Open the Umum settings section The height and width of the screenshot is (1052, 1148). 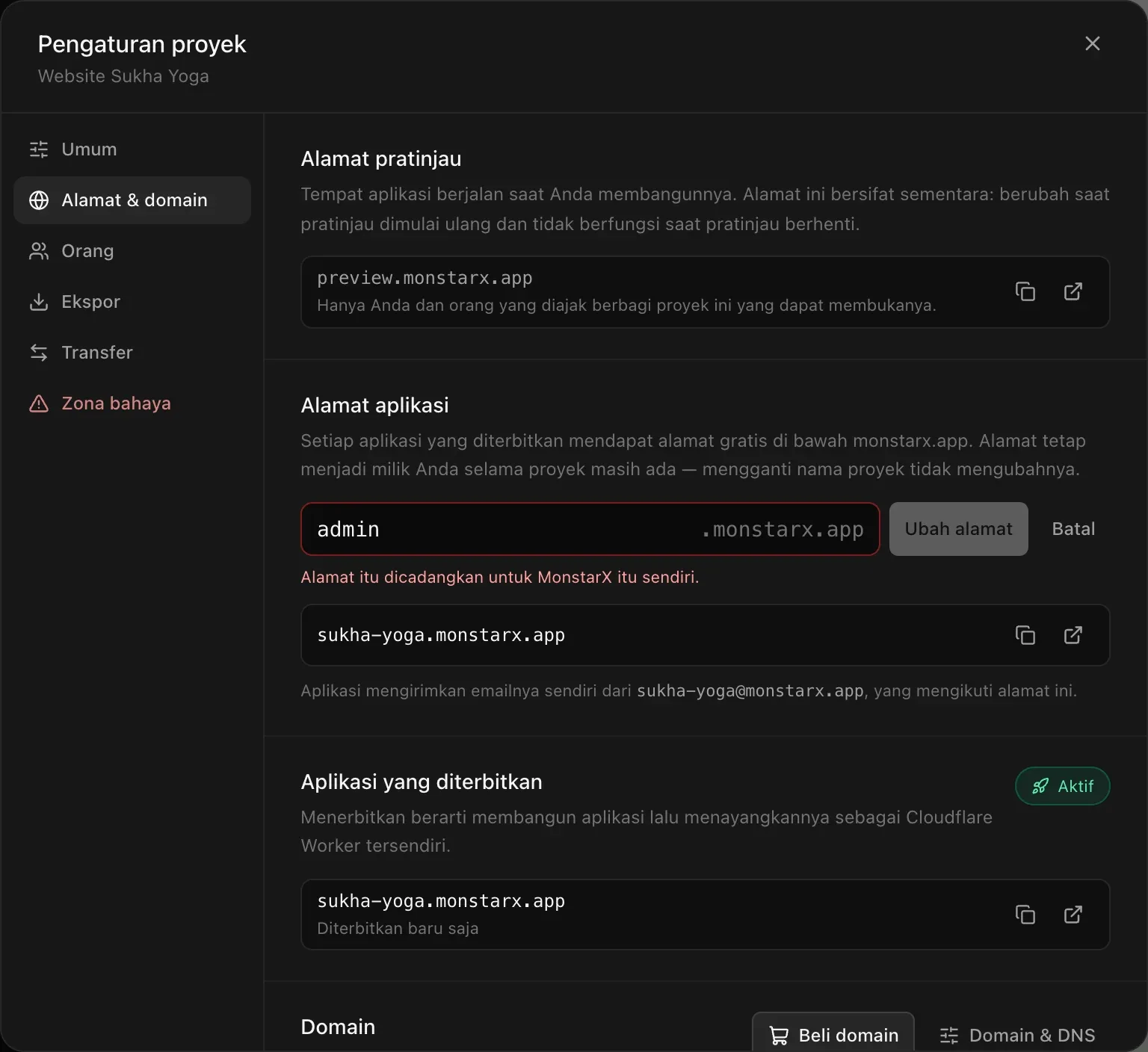click(x=132, y=149)
